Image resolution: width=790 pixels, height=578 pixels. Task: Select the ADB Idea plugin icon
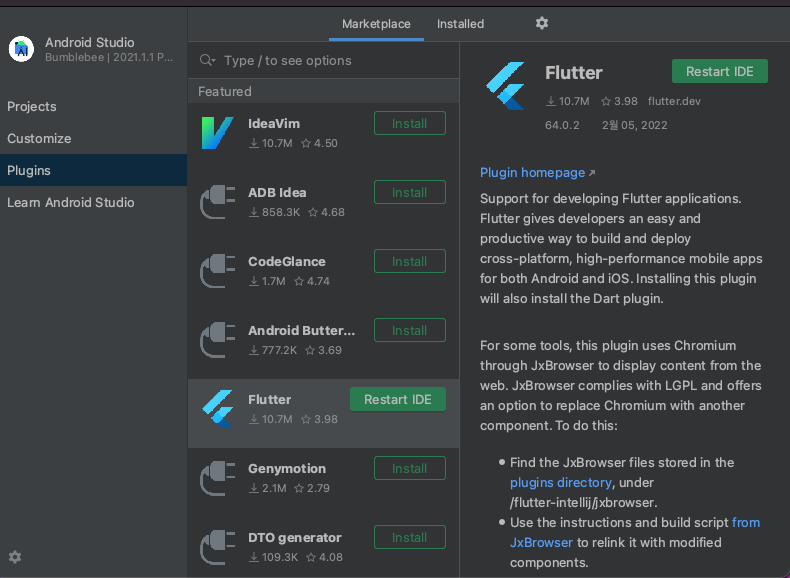click(x=218, y=202)
